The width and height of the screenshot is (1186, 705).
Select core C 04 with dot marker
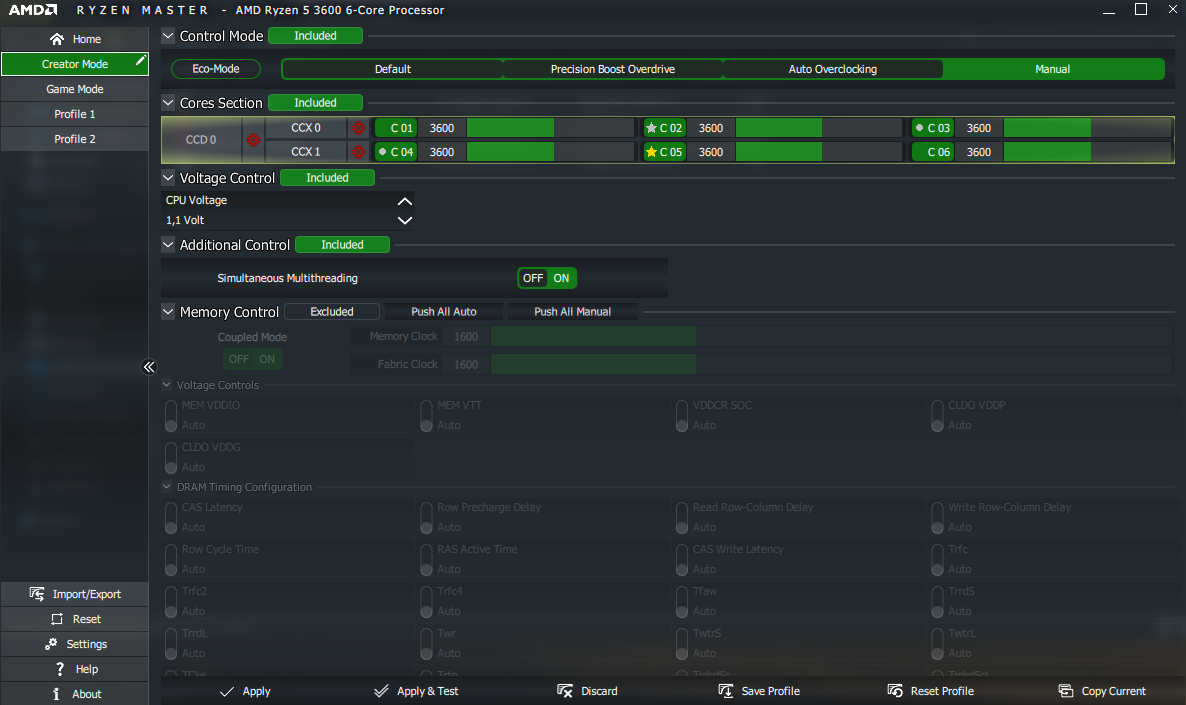coord(396,152)
